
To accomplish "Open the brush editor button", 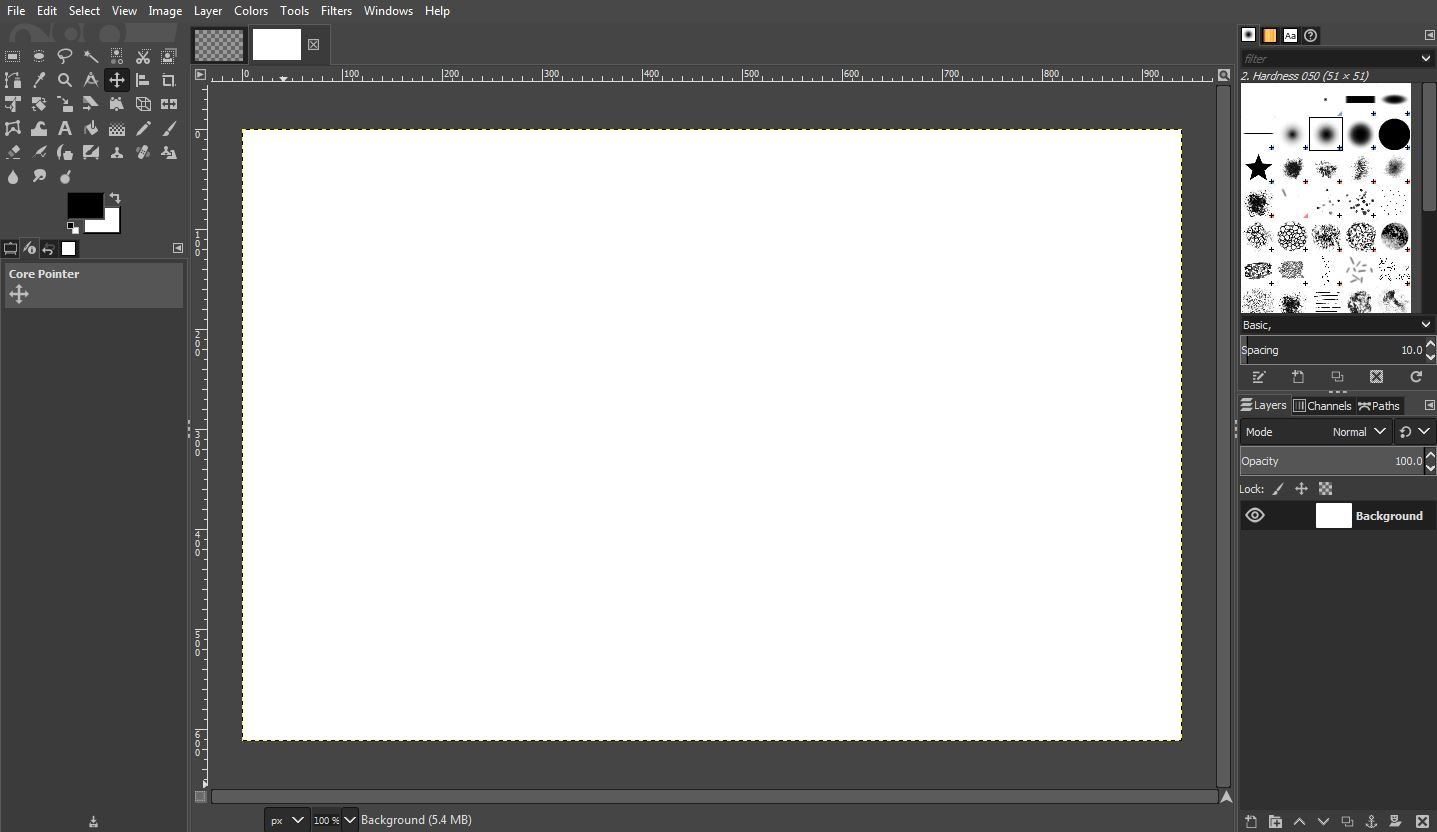I will click(x=1259, y=377).
